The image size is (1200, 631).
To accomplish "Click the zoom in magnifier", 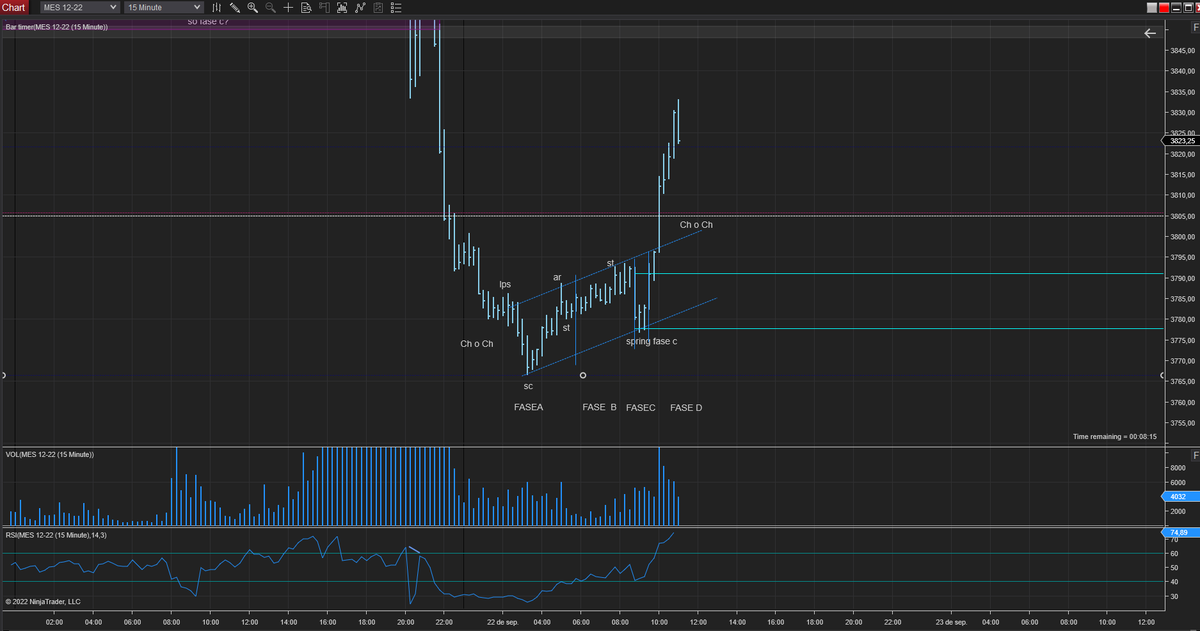I will pyautogui.click(x=253, y=7).
